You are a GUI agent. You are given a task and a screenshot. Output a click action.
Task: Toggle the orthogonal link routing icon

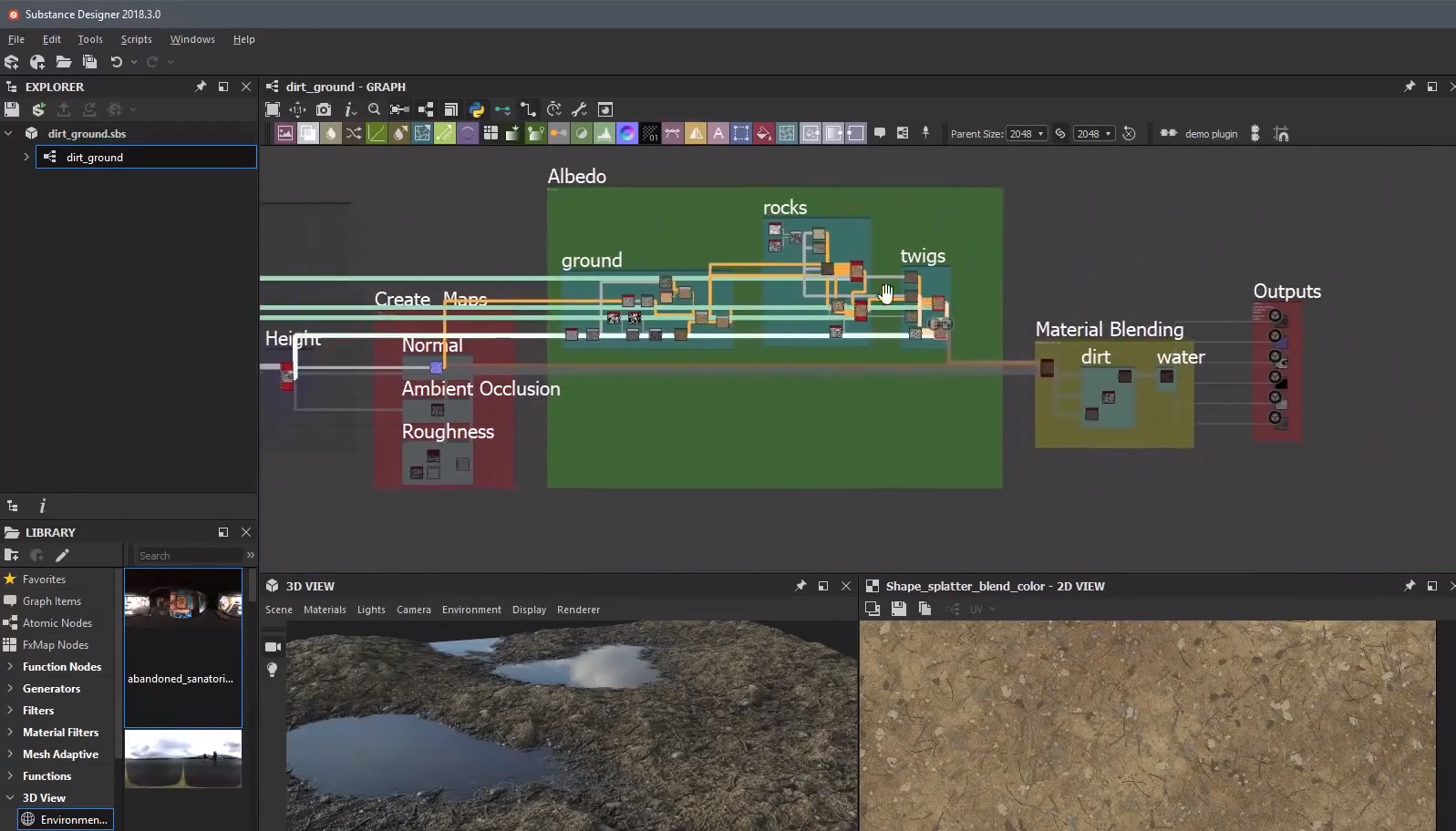point(528,109)
